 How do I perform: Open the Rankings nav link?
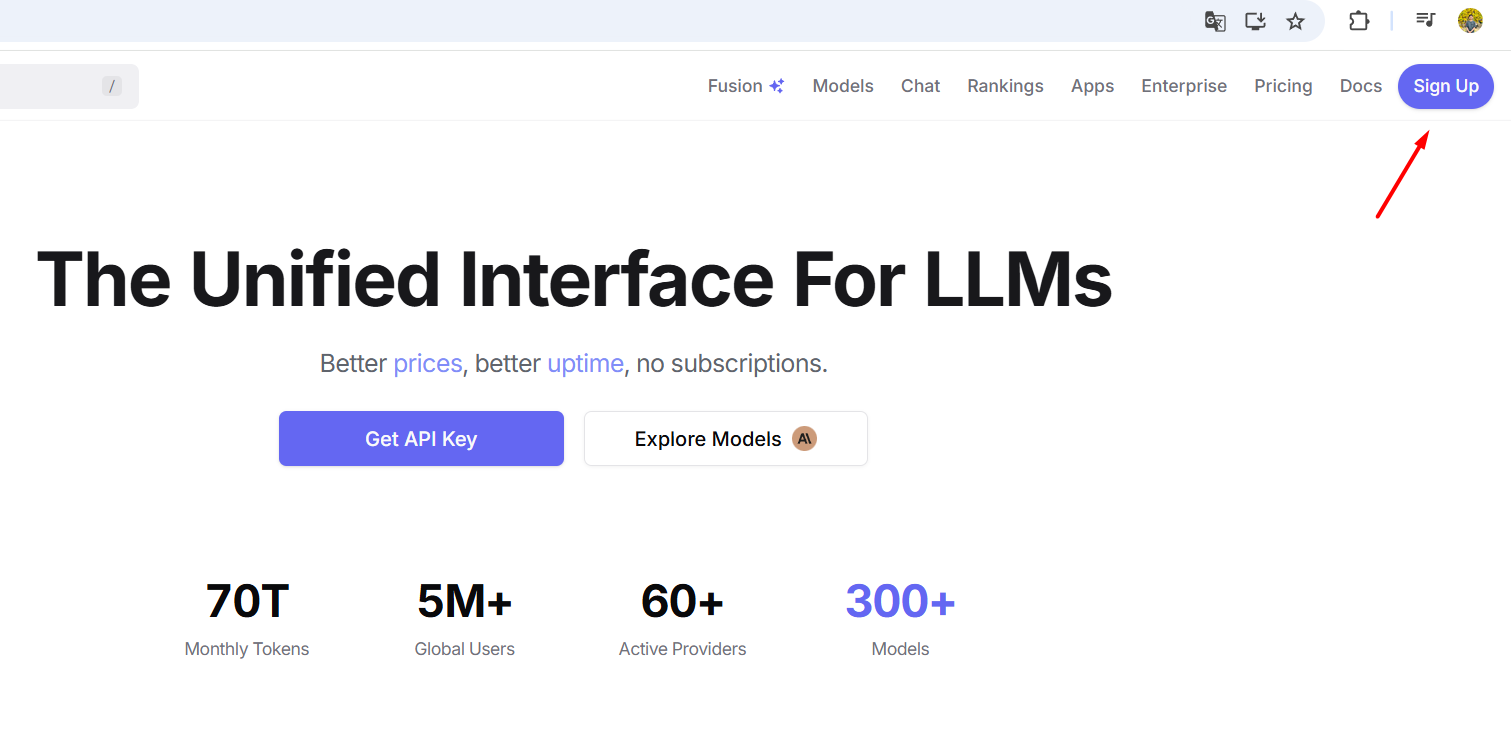click(x=1005, y=86)
